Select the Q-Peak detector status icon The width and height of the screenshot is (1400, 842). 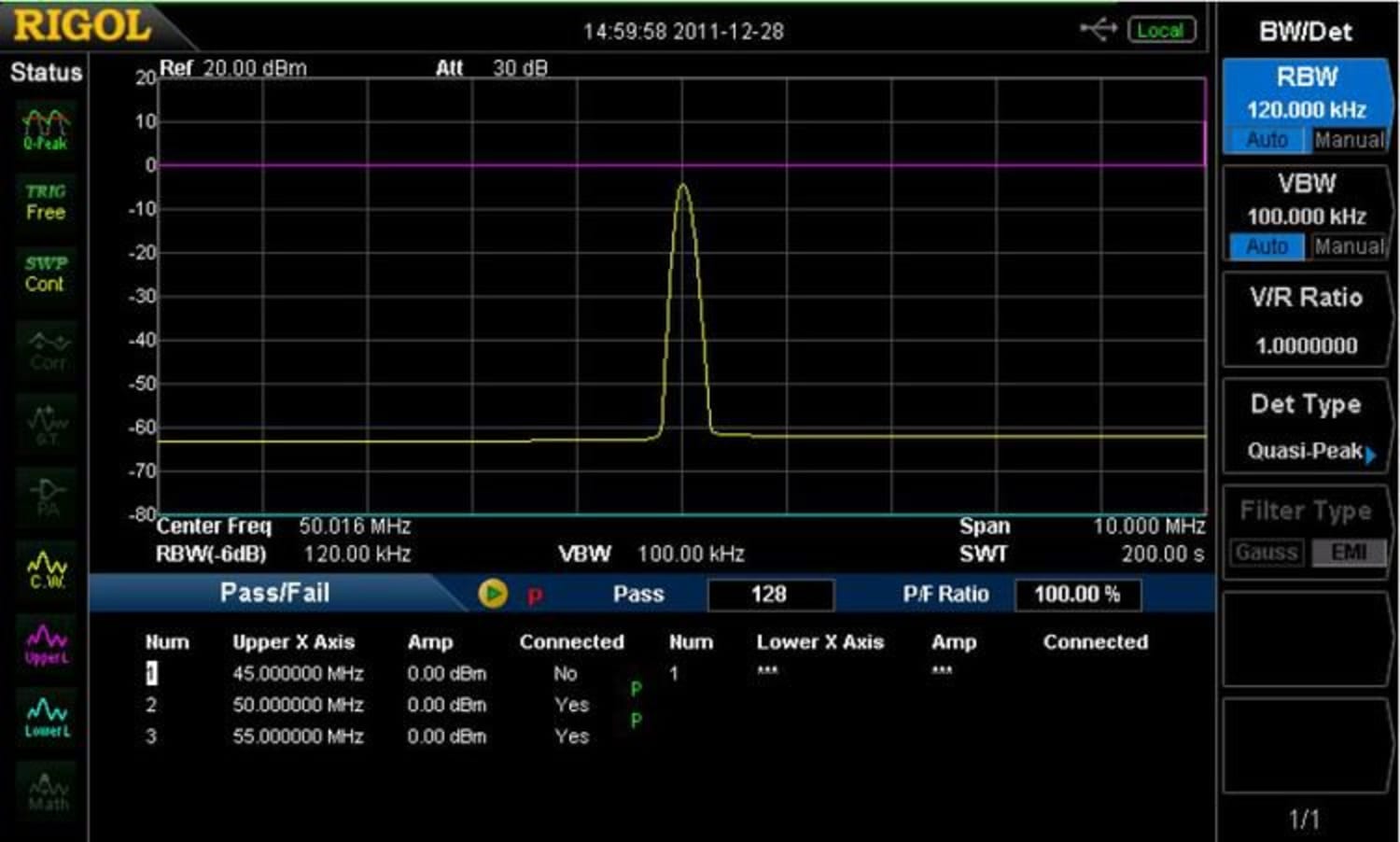[45, 126]
